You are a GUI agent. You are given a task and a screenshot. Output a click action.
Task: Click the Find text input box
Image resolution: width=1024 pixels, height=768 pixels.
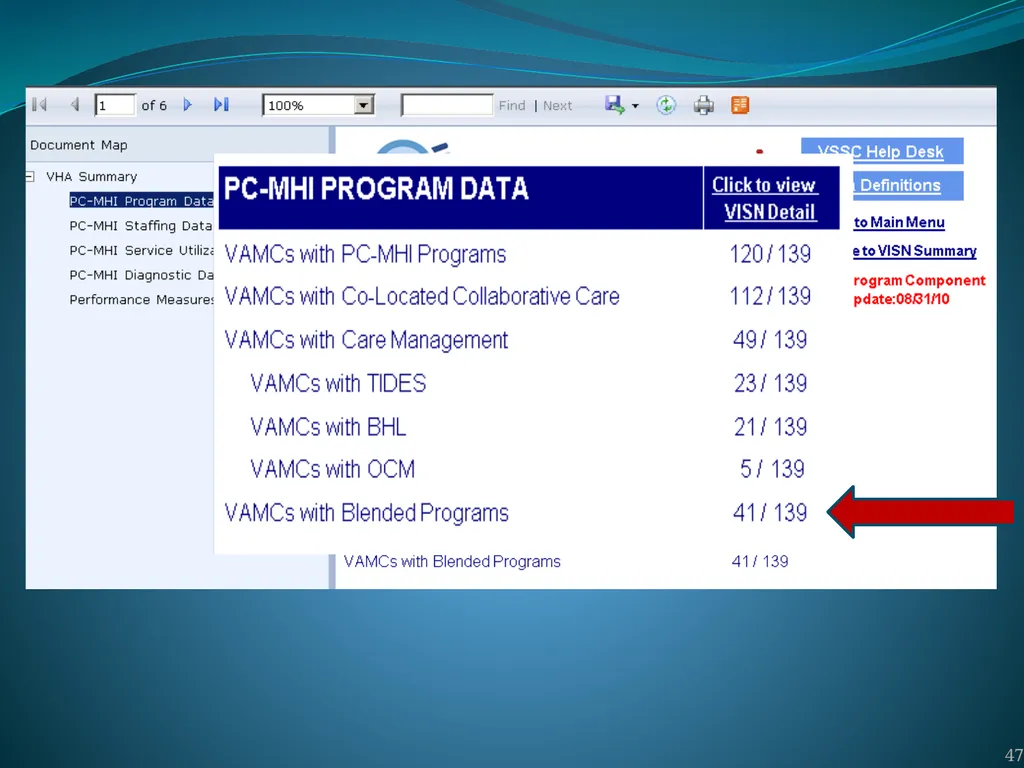(447, 105)
